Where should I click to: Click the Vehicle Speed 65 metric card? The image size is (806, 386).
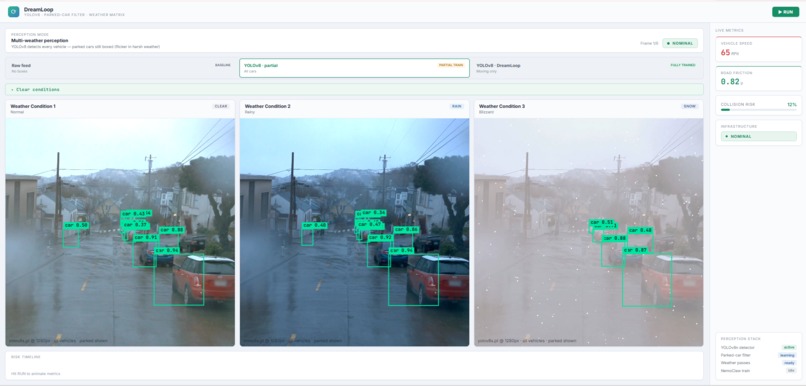pyautogui.click(x=758, y=49)
